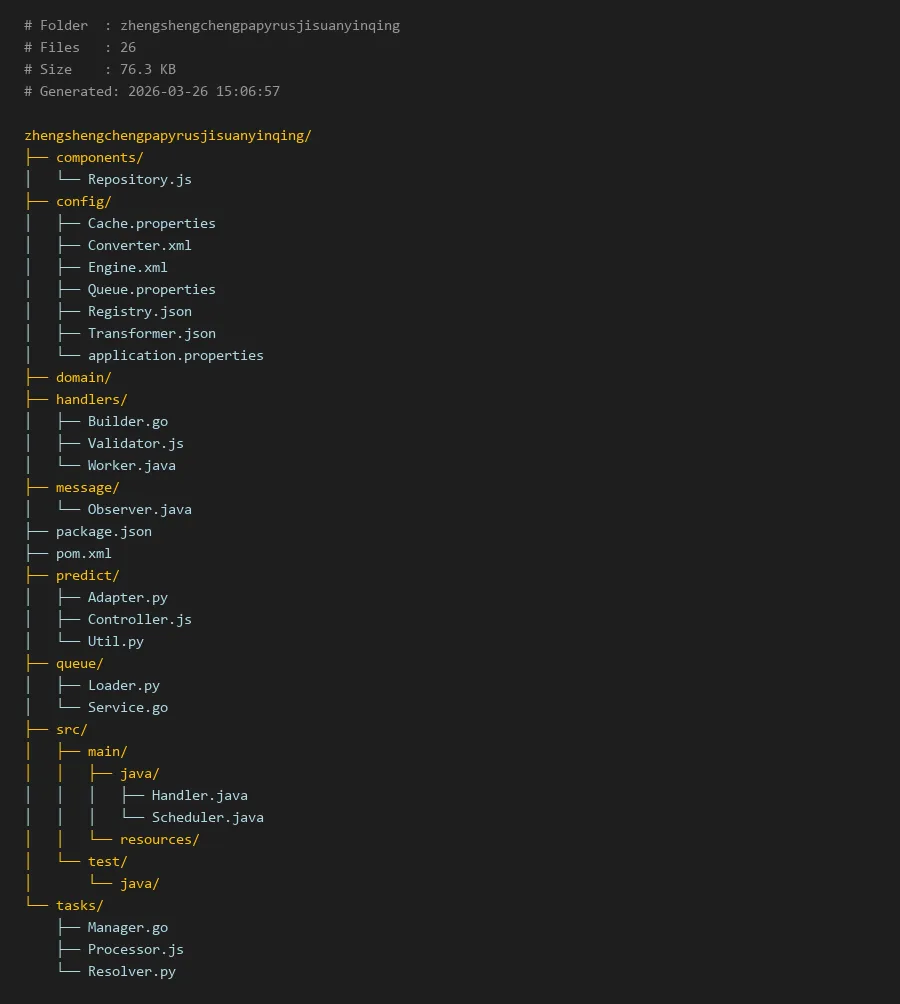Viewport: 900px width, 1004px height.
Task: Open Observer.java under message
Action: point(139,509)
